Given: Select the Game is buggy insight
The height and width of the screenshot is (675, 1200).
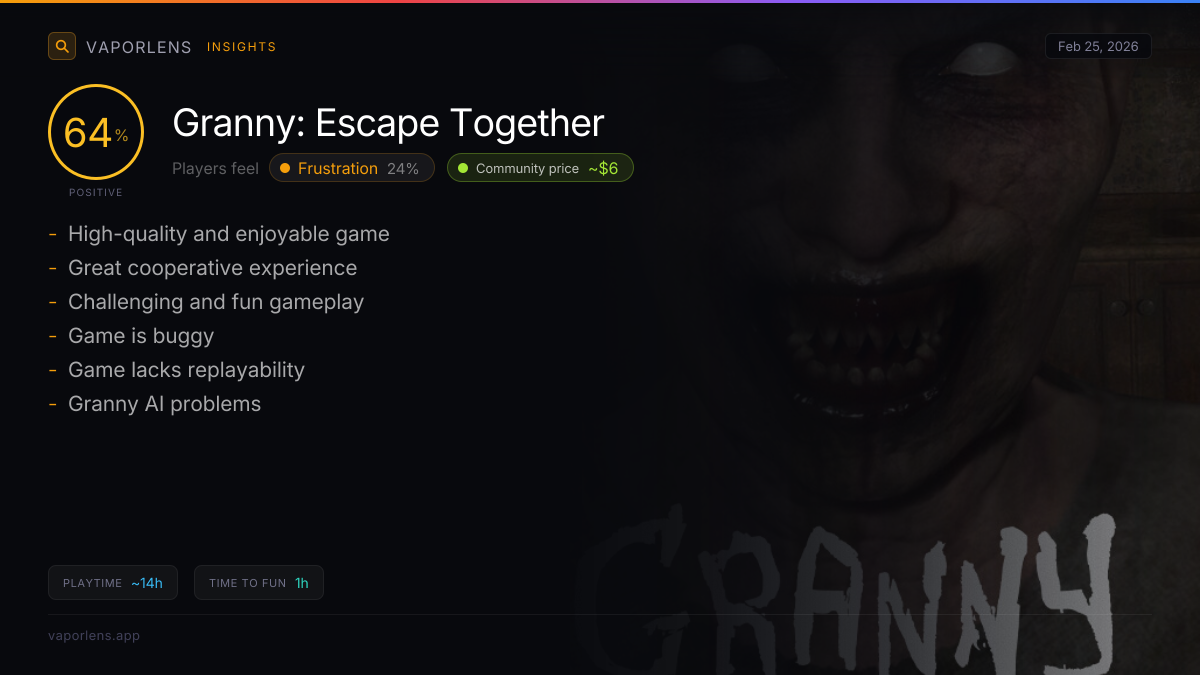Looking at the screenshot, I should pyautogui.click(x=141, y=336).
